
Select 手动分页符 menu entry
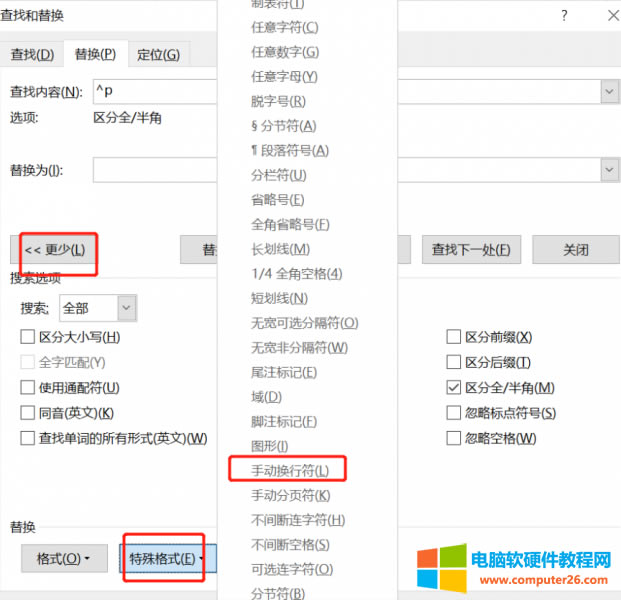290,495
